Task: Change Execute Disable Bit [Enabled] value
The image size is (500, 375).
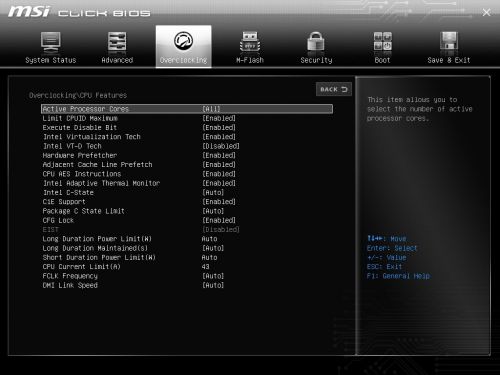Action: tap(219, 128)
